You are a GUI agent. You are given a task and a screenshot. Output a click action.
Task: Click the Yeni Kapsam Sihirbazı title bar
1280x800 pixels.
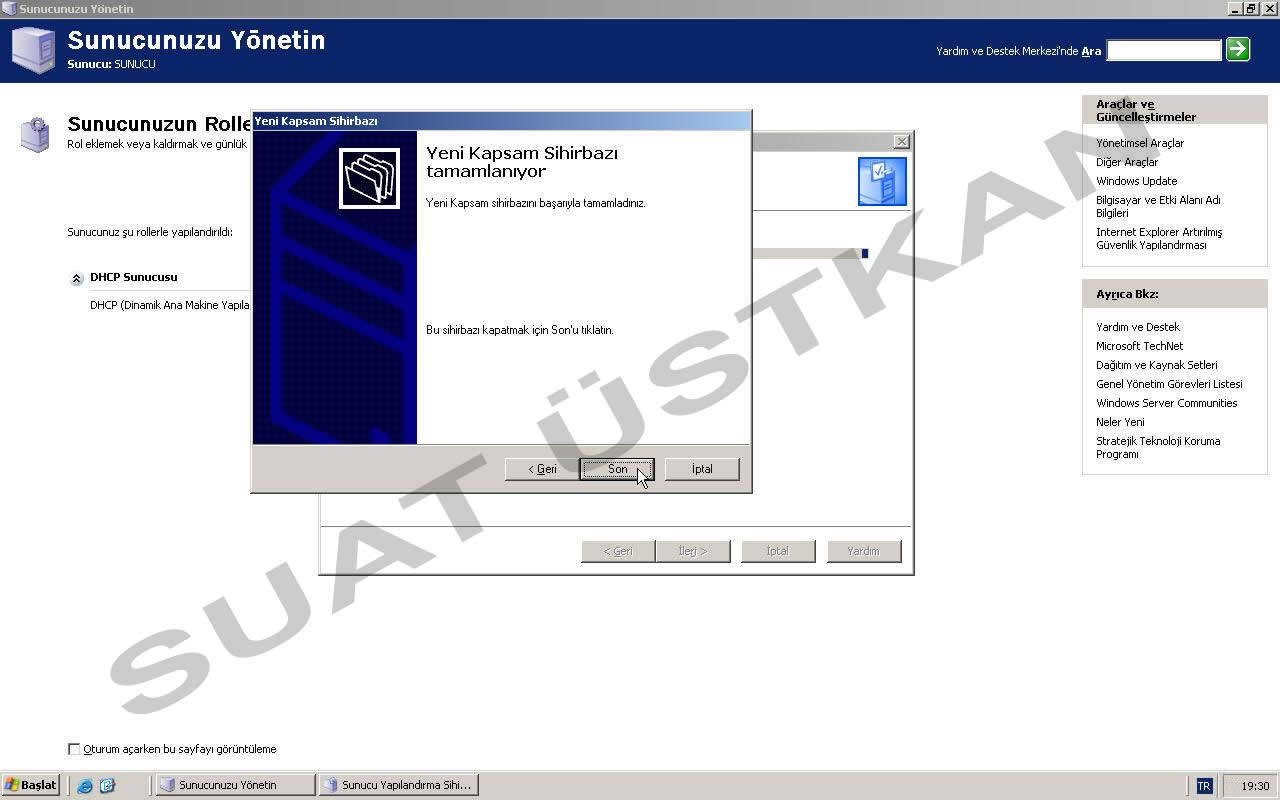tap(500, 121)
